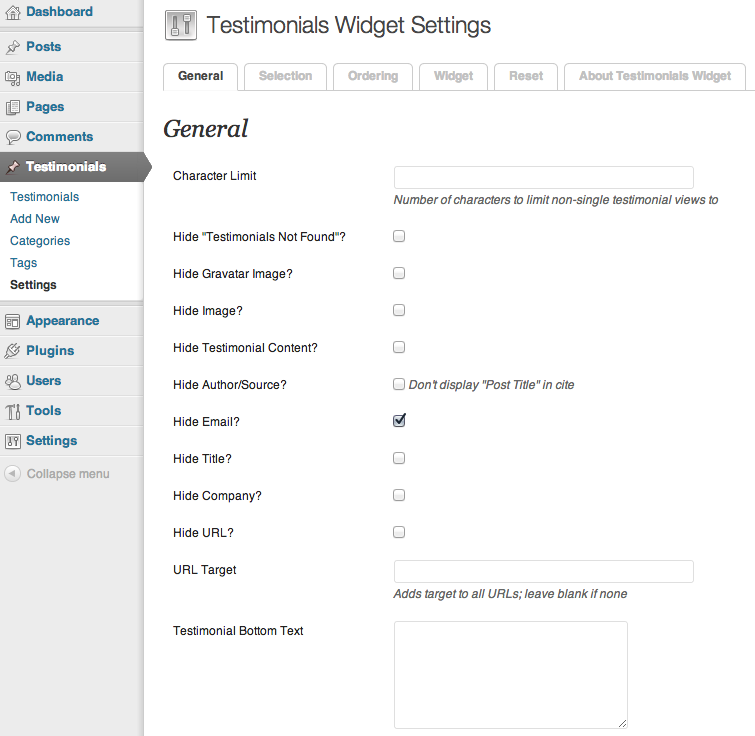Click the Users icon in sidebar

(13, 381)
